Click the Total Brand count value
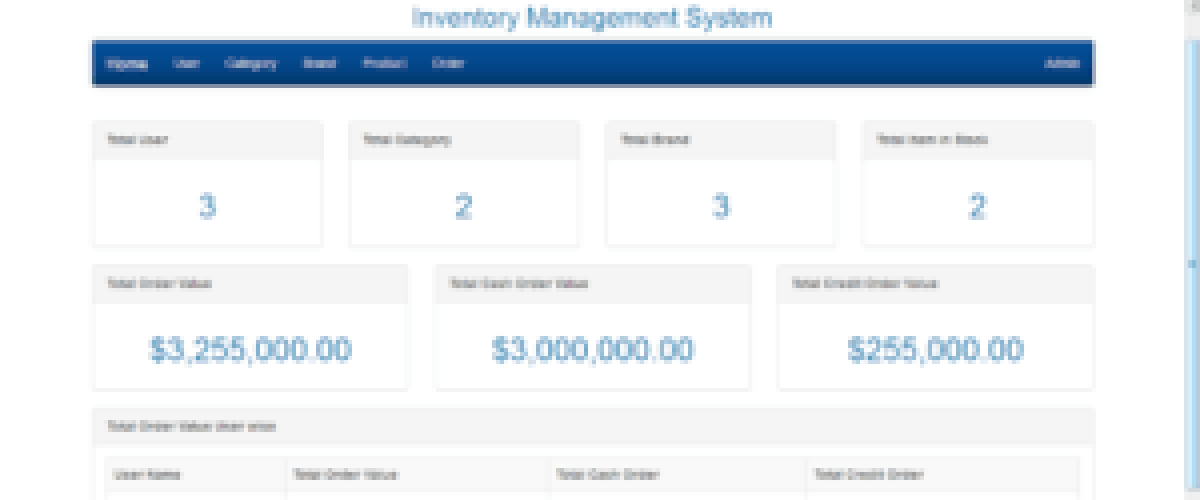Viewport: 1200px width, 500px height. pos(721,207)
